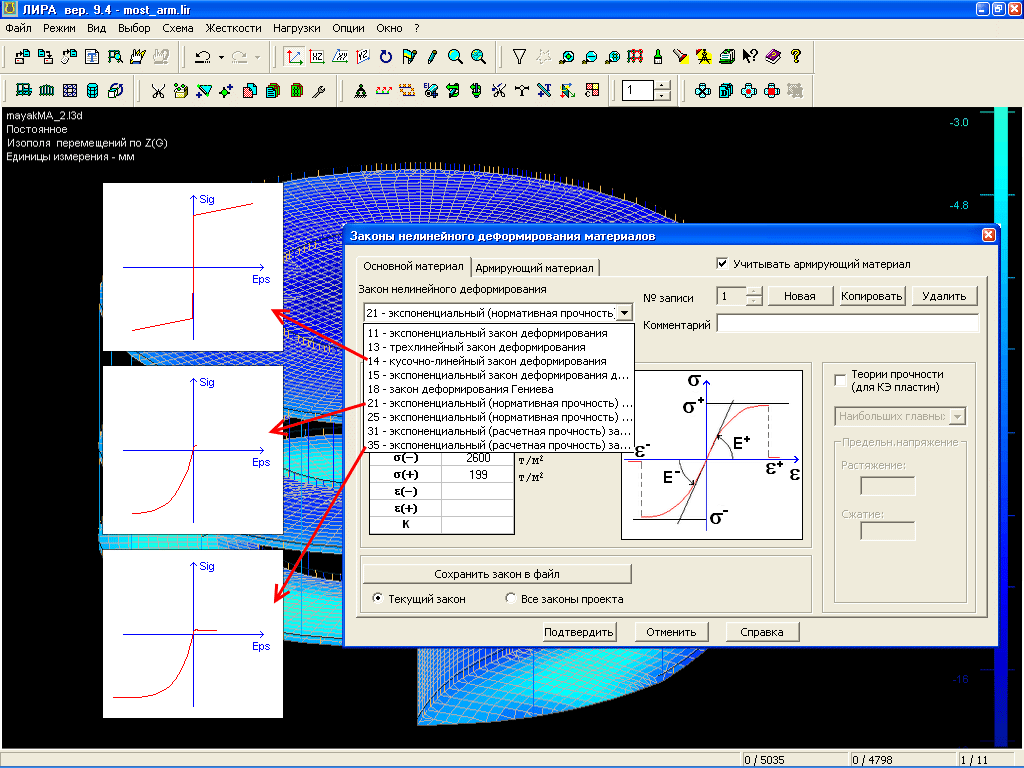Open the wrench settings tool
The image size is (1024, 768).
320,91
